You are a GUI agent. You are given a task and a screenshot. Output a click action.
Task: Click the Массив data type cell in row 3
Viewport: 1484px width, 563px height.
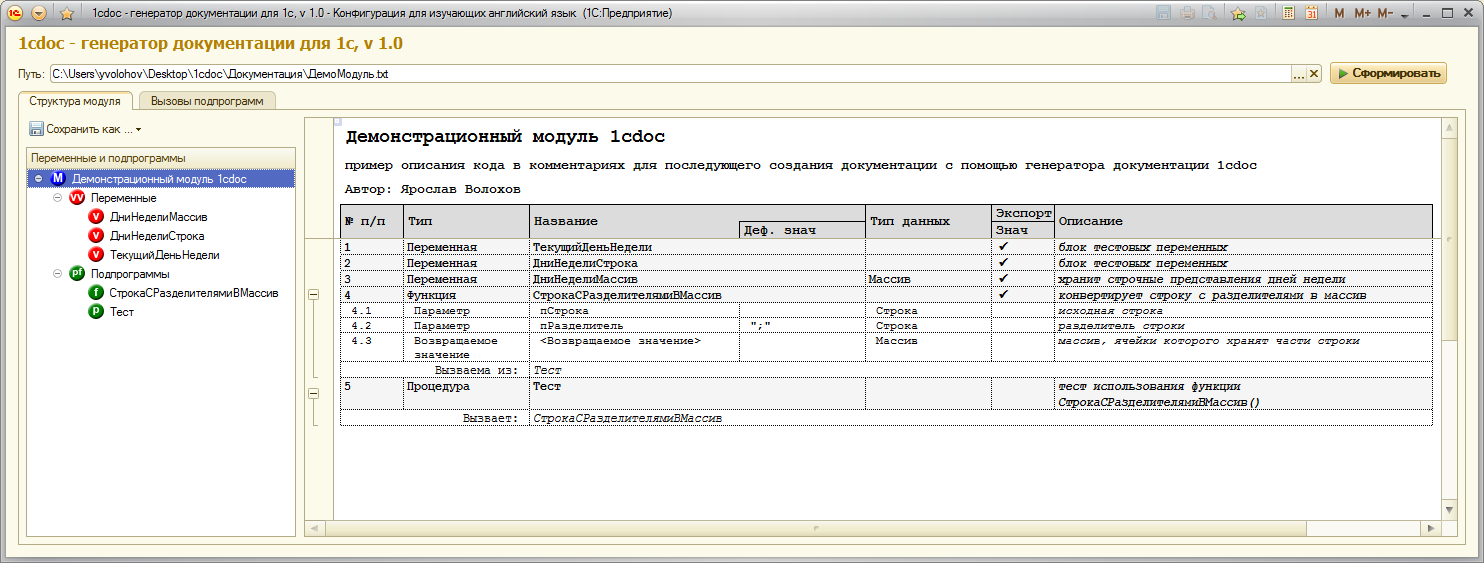click(x=928, y=279)
